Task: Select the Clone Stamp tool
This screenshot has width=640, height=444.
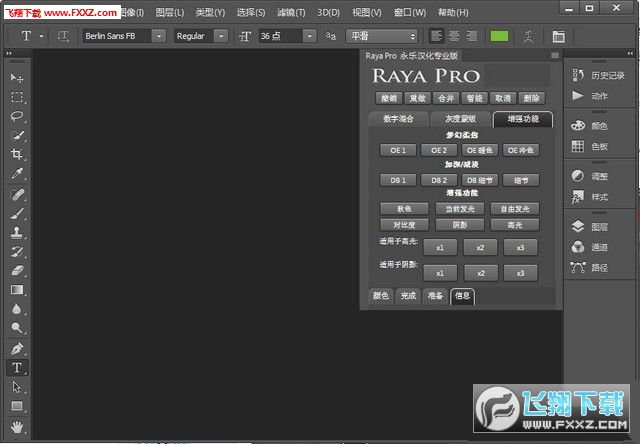Action: coord(17,232)
